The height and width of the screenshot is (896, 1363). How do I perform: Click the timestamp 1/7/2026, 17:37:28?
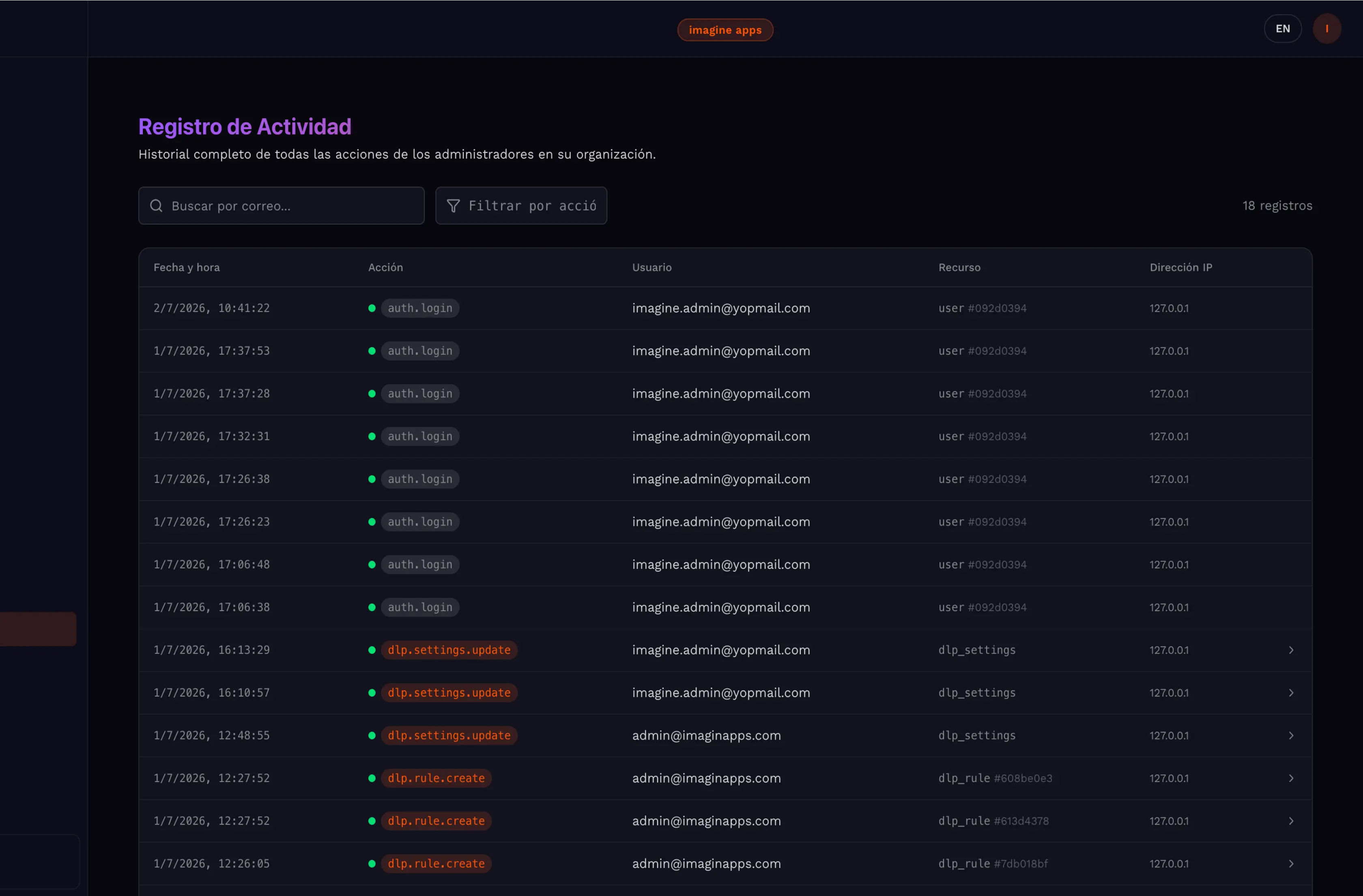pyautogui.click(x=211, y=393)
